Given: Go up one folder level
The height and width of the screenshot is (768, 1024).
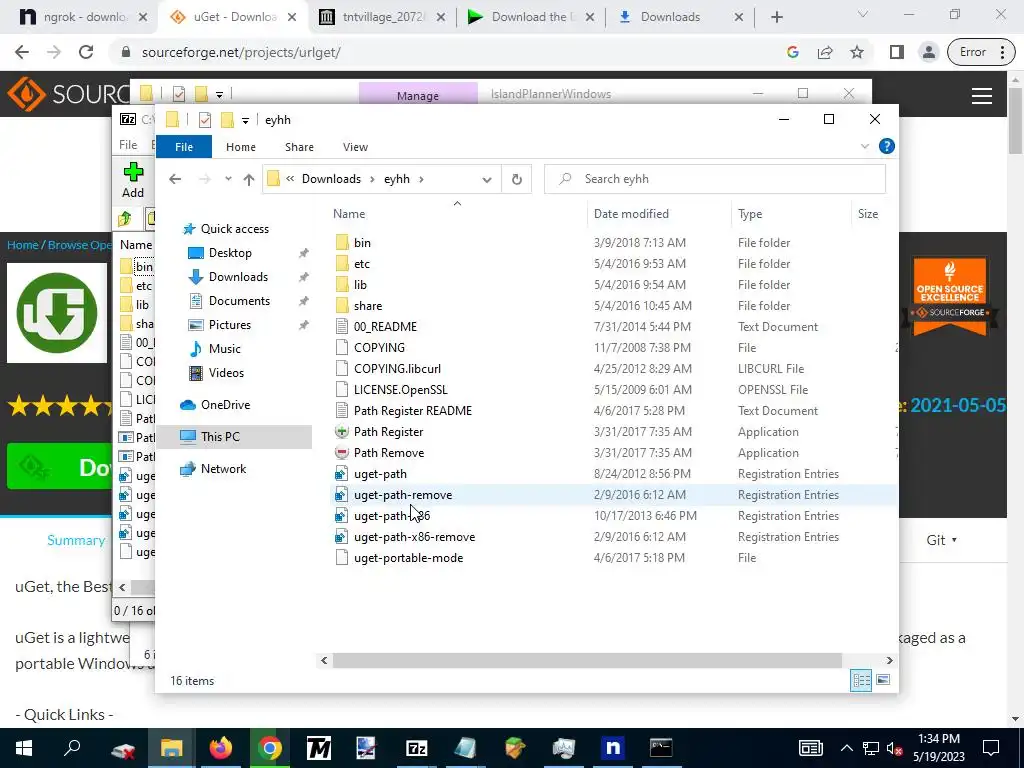Looking at the screenshot, I should pos(248,179).
